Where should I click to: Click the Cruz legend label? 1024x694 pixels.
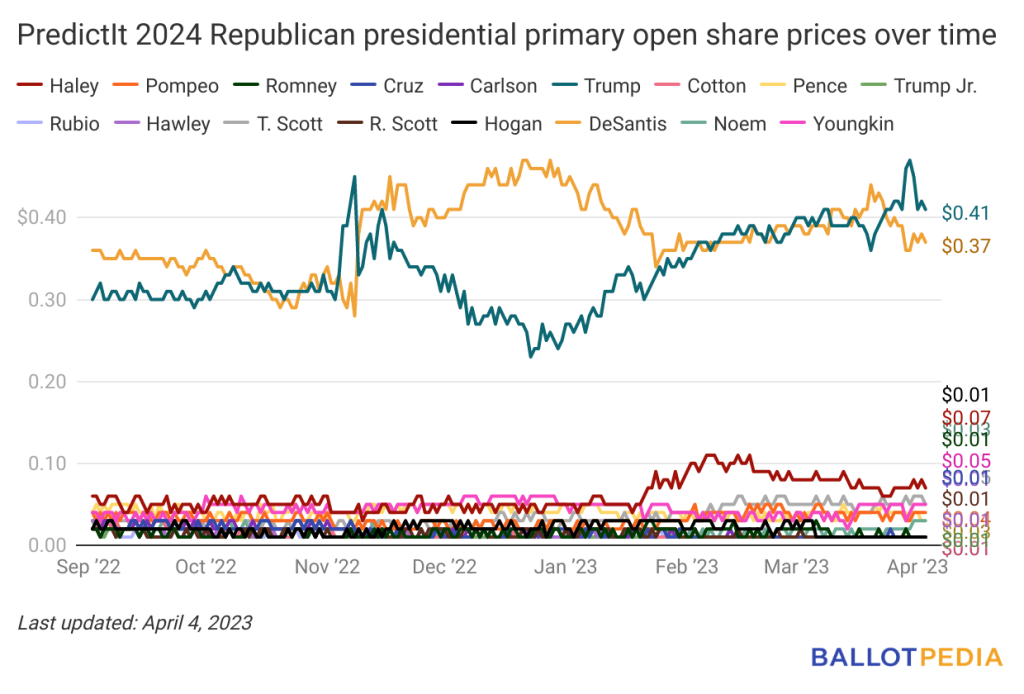(403, 86)
